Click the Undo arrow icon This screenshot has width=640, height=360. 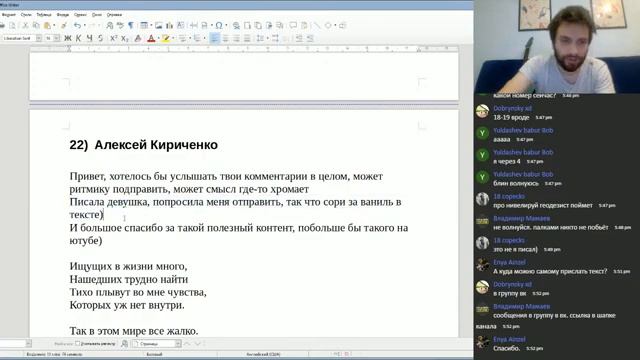point(77,25)
